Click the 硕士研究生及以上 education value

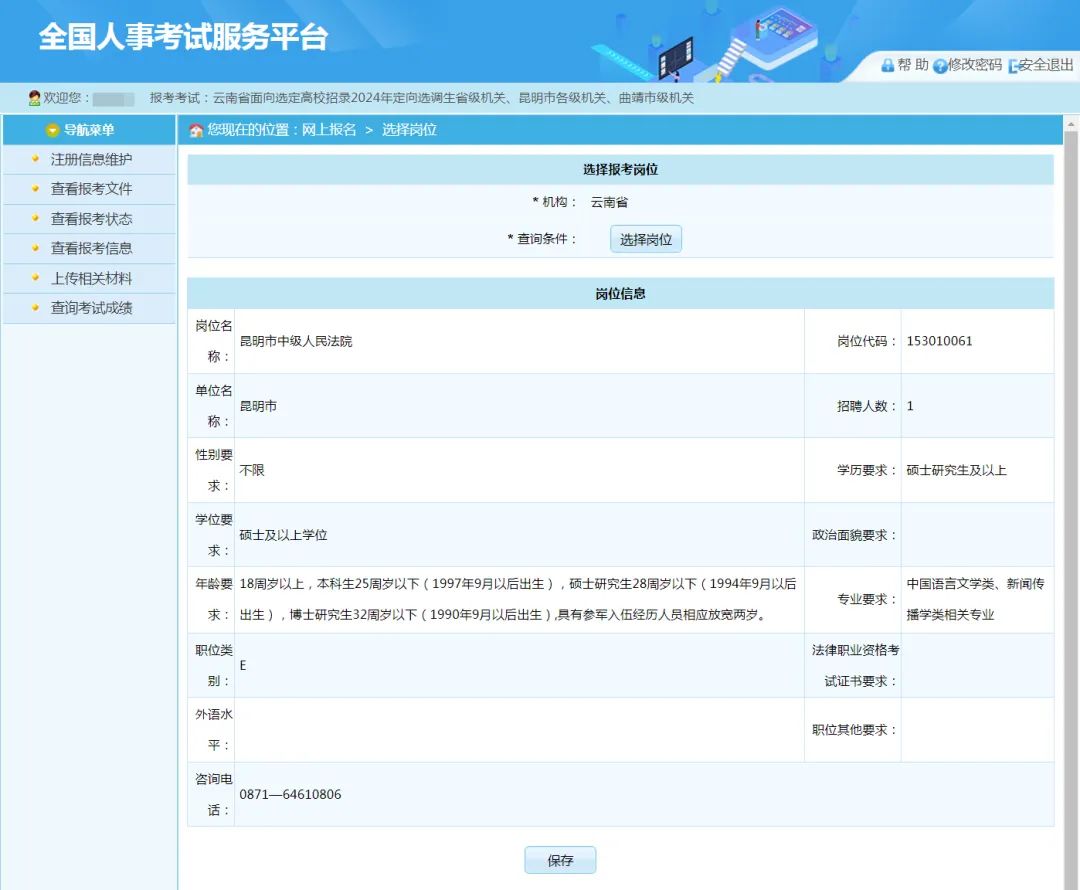(x=956, y=470)
